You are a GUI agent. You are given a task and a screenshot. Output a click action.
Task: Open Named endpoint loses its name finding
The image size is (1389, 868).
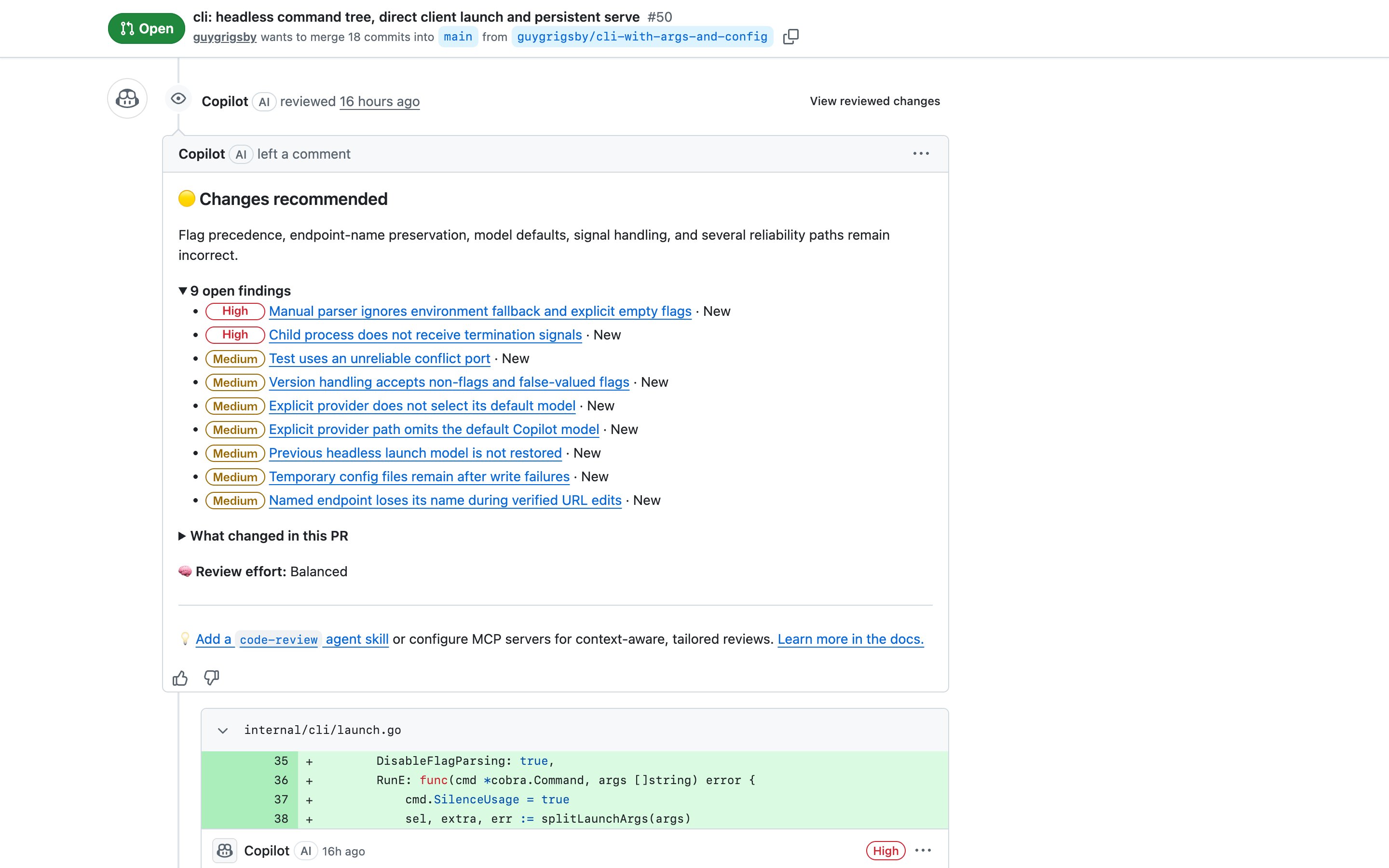[445, 500]
